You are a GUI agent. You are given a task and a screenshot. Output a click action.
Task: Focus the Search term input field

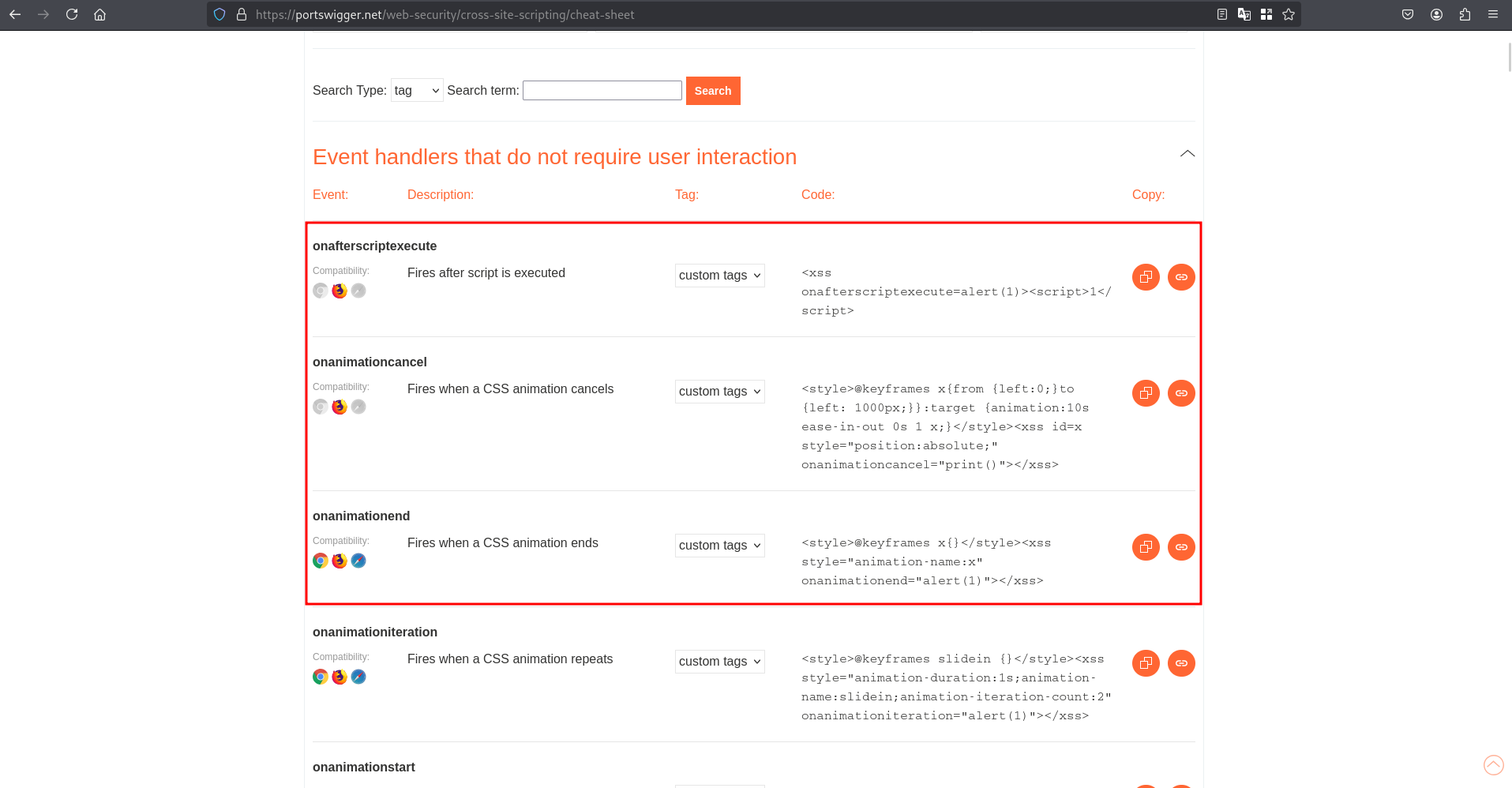pyautogui.click(x=602, y=90)
